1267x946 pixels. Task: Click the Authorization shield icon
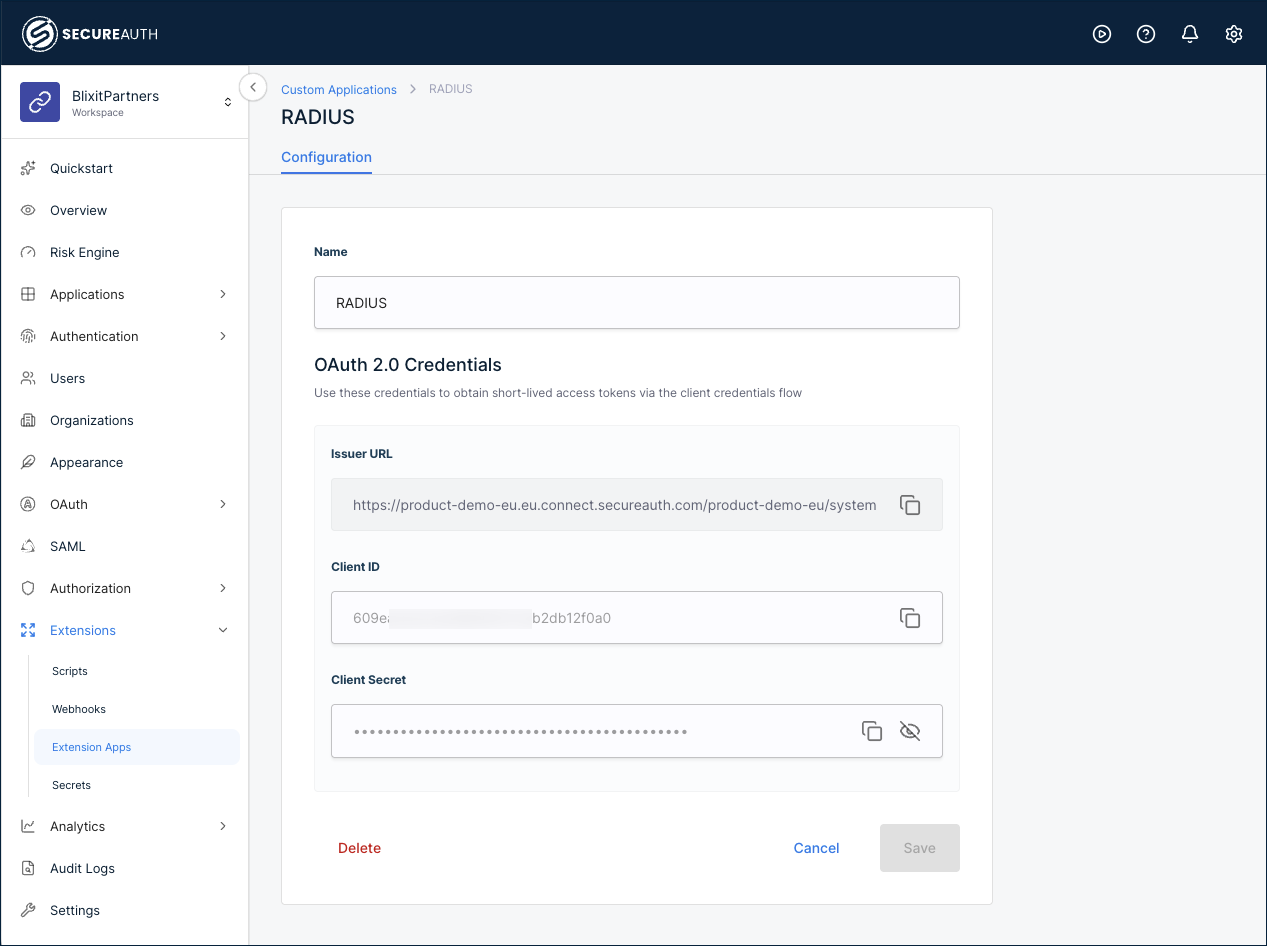click(x=28, y=588)
